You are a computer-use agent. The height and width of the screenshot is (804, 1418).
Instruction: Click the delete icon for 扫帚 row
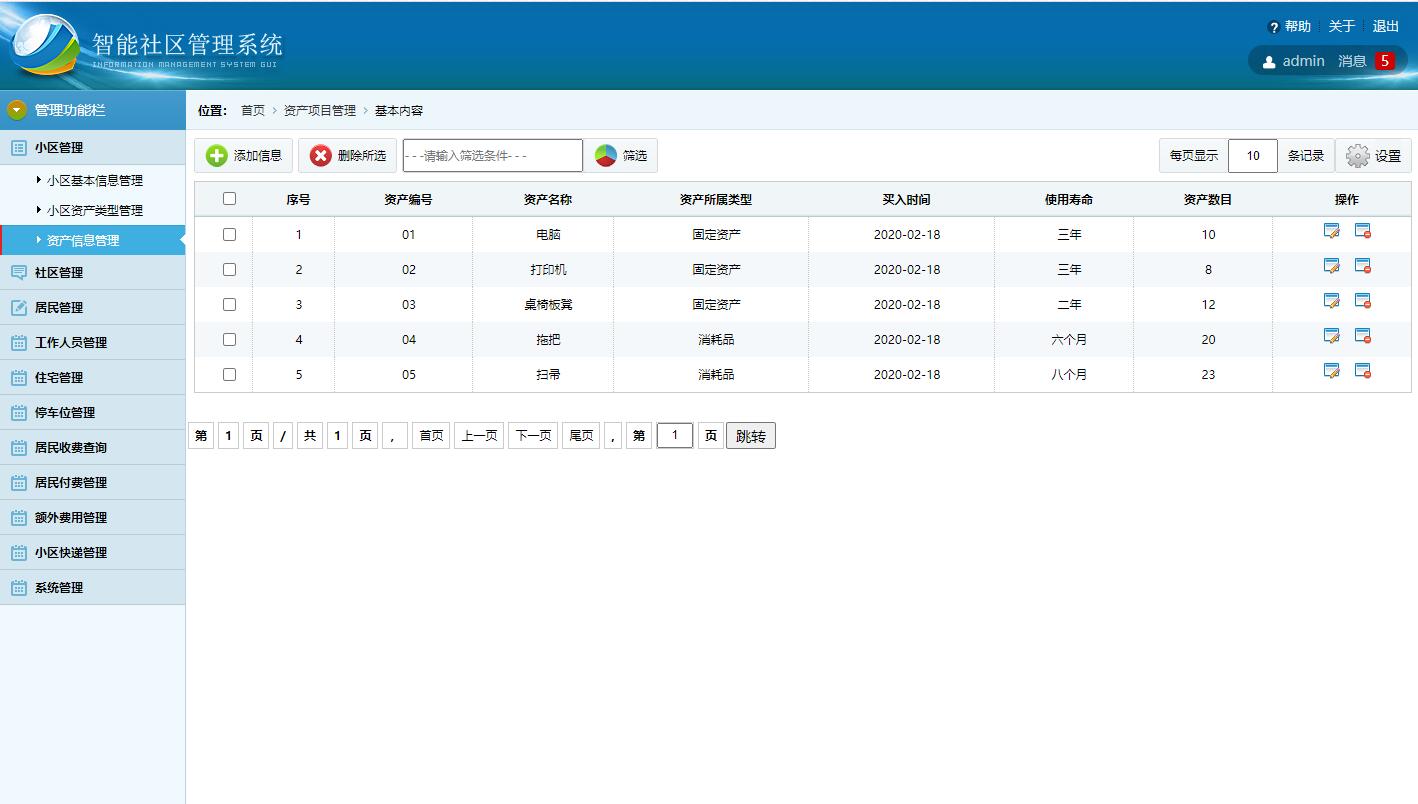pyautogui.click(x=1362, y=371)
